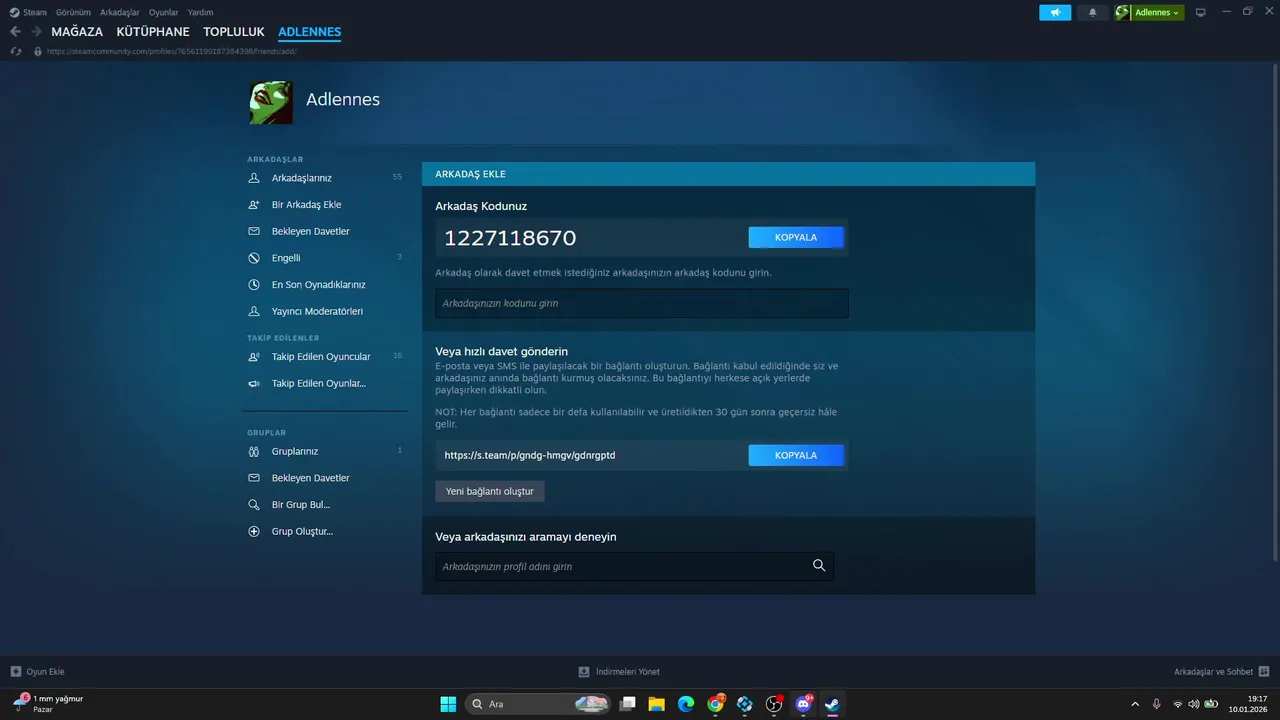Image resolution: width=1280 pixels, height=720 pixels.
Task: Click the steamcommunity URL address text
Action: point(171,51)
